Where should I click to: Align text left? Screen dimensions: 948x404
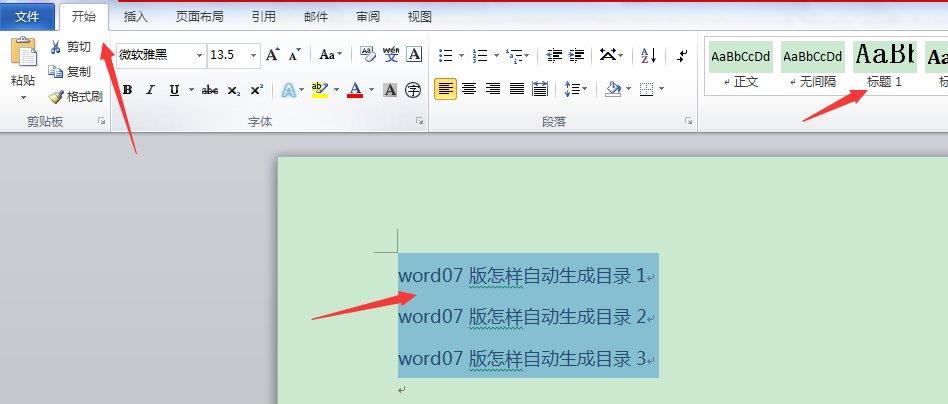coord(446,90)
